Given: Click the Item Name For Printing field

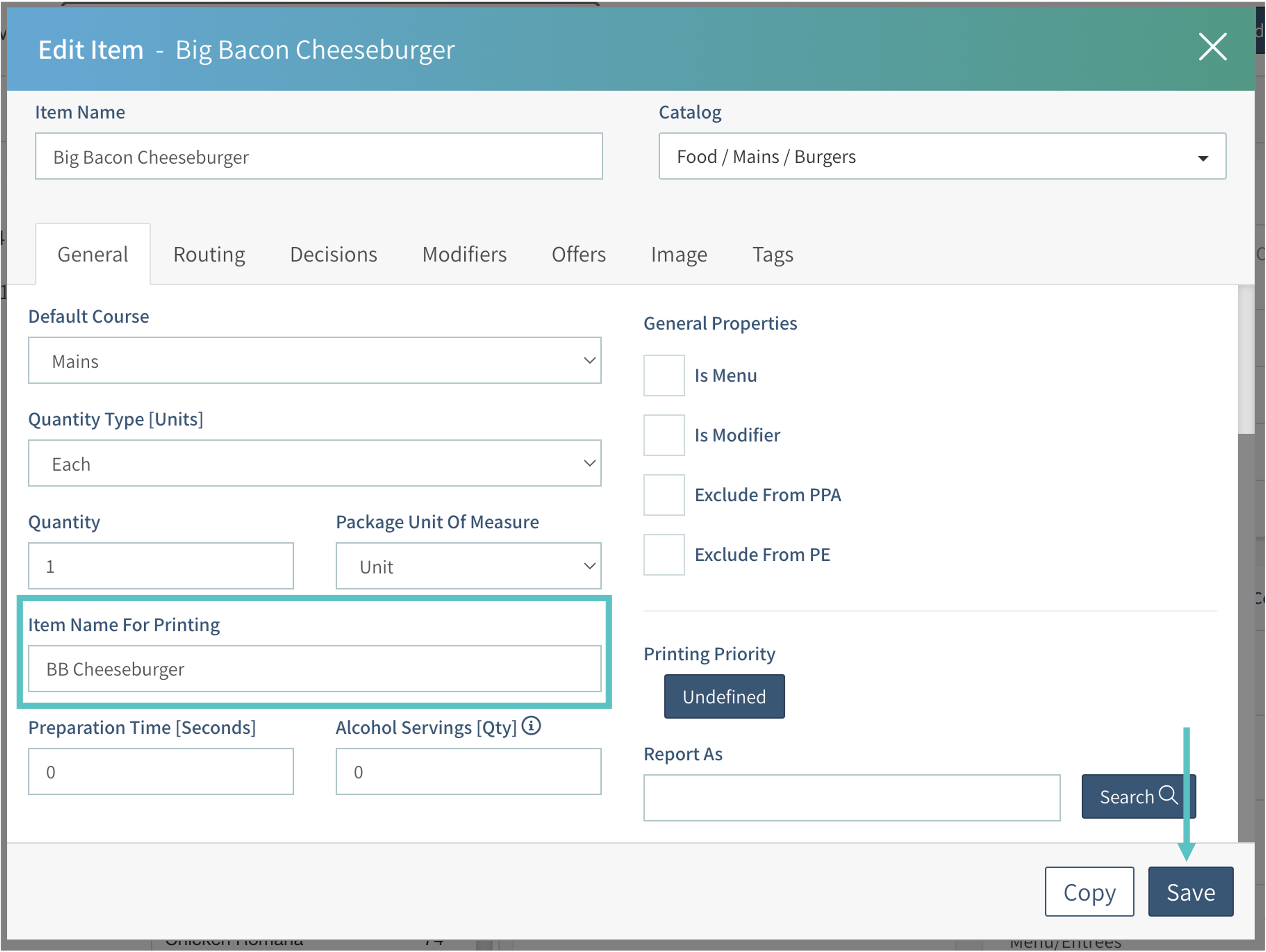Looking at the screenshot, I should pyautogui.click(x=315, y=668).
